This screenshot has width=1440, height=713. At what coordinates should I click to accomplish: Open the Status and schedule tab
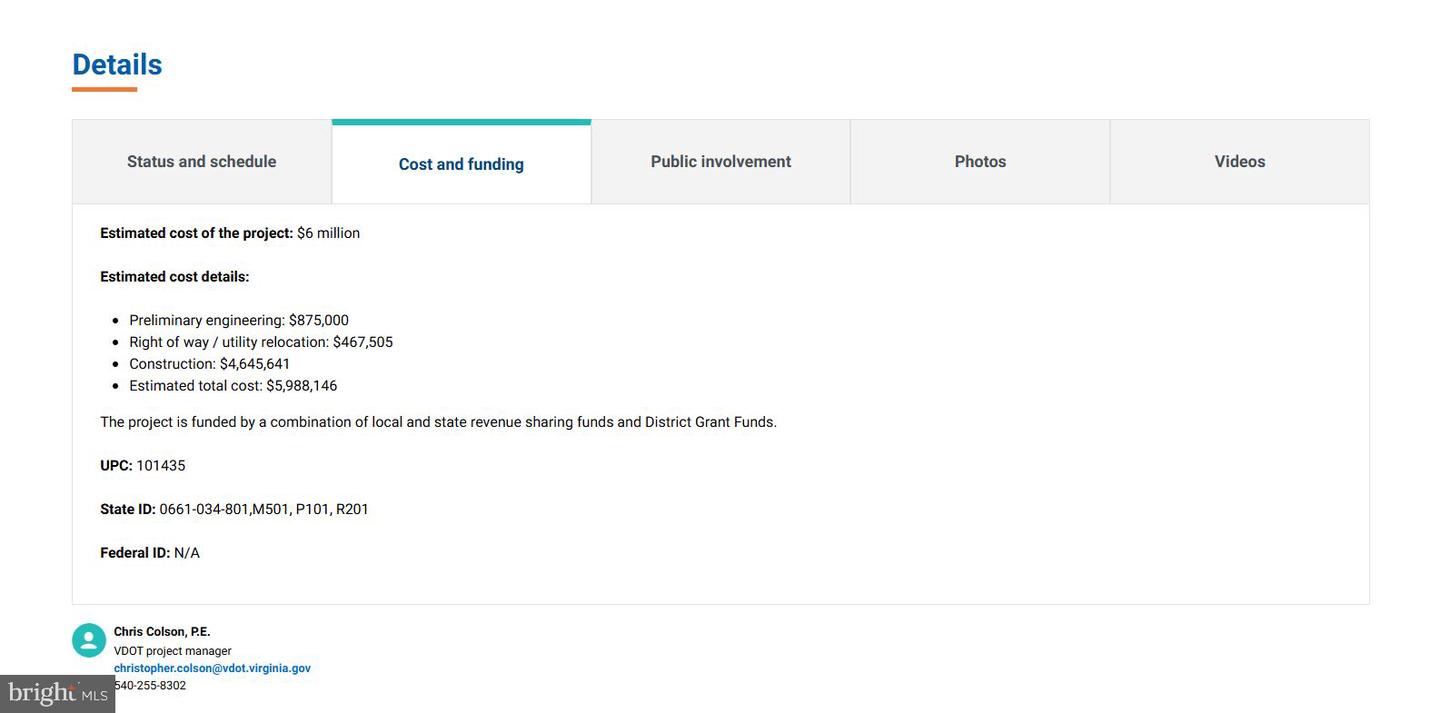click(201, 162)
